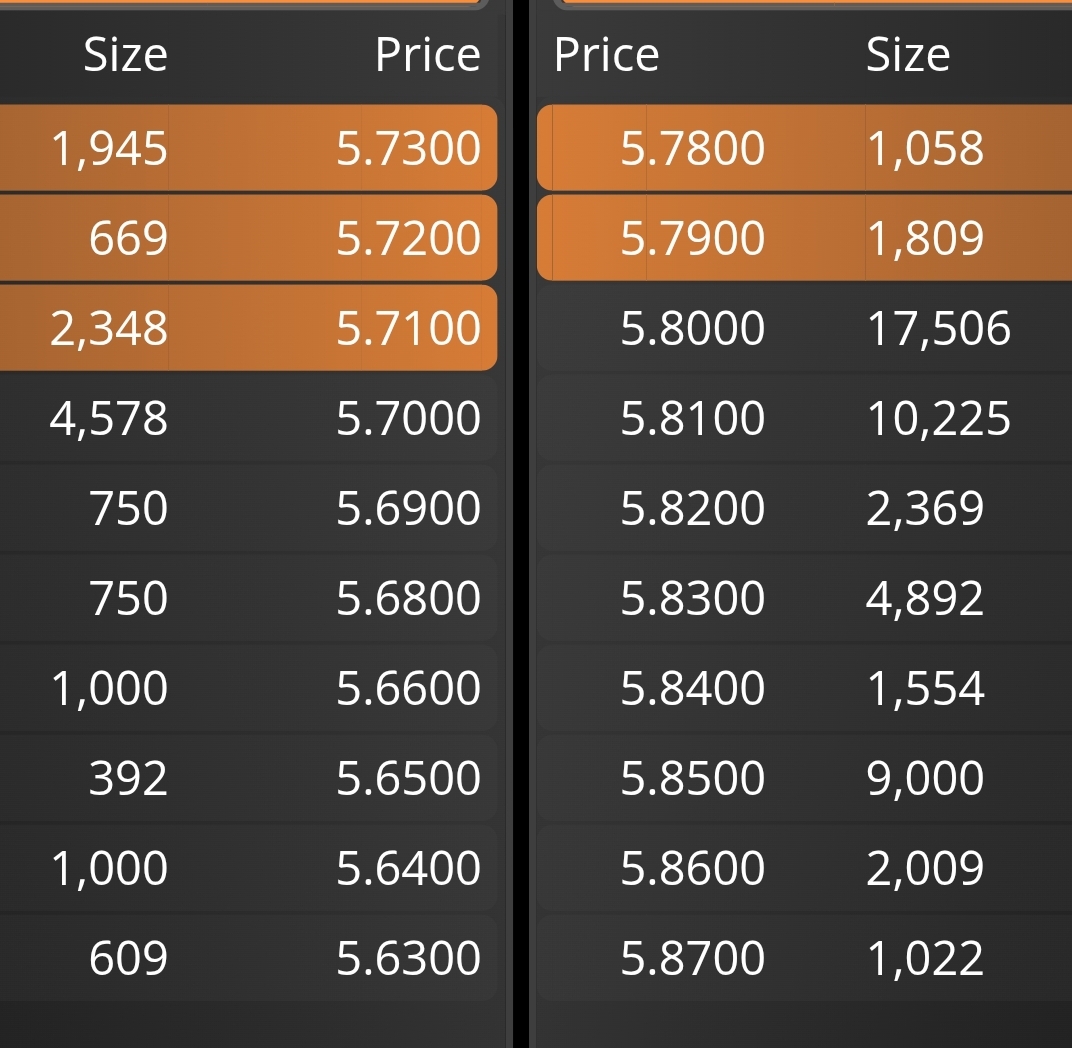Click bid size 669 at 5.7200
This screenshot has height=1048, width=1072.
[128, 238]
